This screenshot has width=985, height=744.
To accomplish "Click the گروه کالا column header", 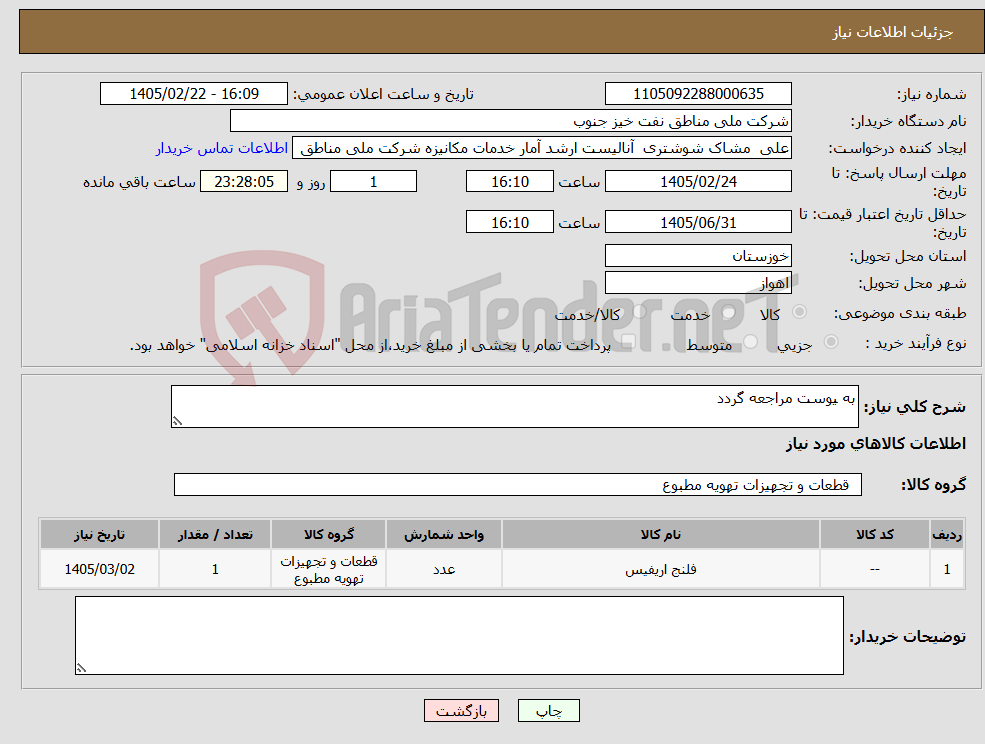I will [x=329, y=534].
